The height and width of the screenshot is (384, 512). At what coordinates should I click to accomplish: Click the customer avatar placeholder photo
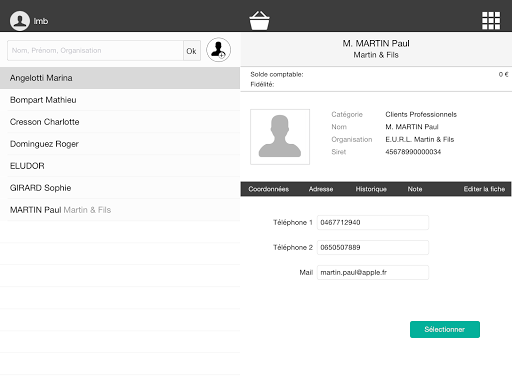280,137
